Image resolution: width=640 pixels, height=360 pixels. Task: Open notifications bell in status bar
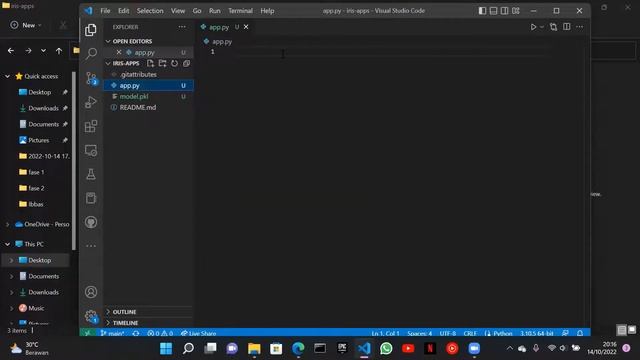point(580,333)
